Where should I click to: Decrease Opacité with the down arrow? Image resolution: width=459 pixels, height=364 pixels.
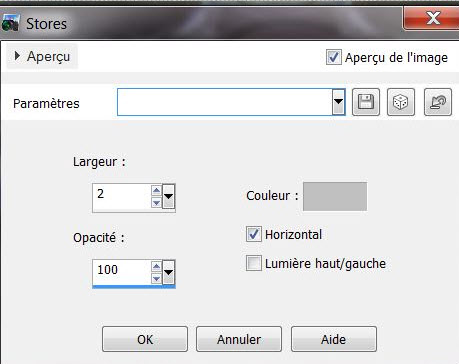click(156, 278)
